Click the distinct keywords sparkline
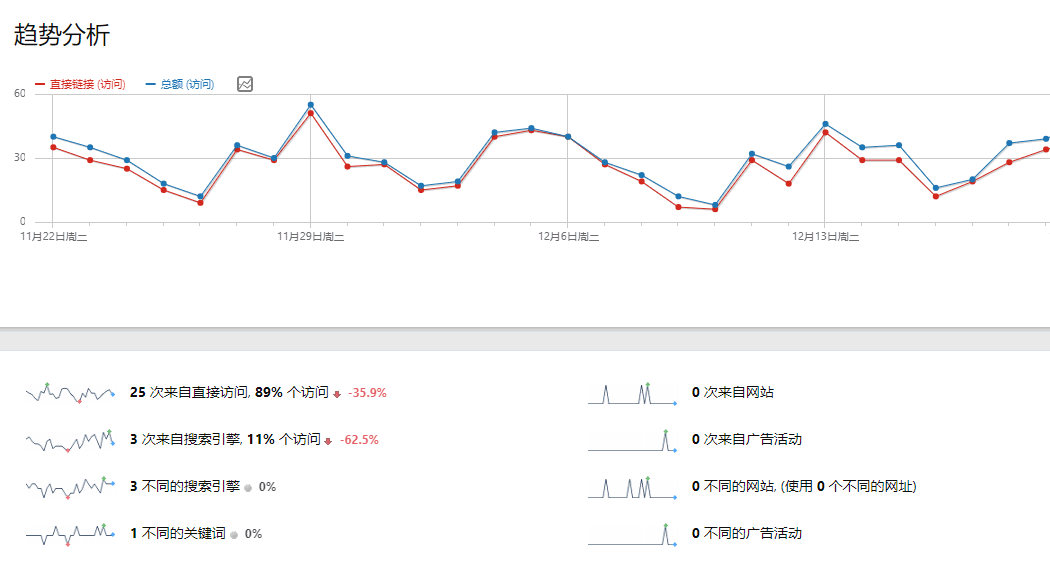The image size is (1050, 577). click(x=70, y=534)
